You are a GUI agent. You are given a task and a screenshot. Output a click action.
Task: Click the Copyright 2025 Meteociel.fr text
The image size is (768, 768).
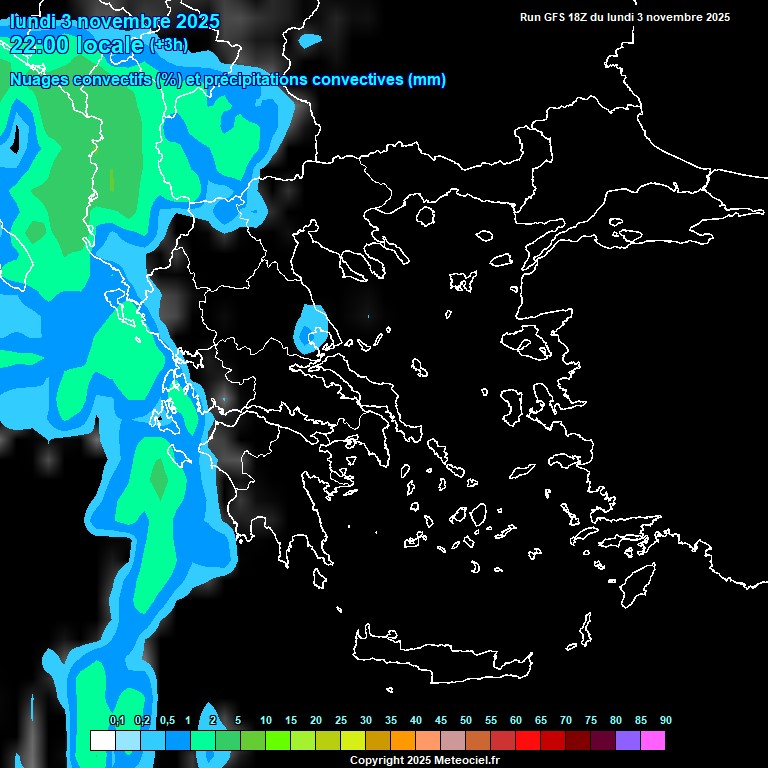click(x=424, y=760)
